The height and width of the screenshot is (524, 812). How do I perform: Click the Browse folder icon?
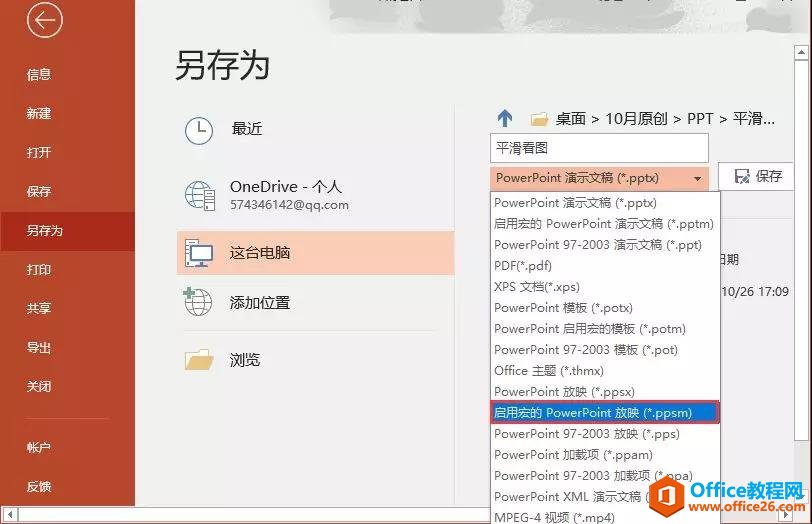point(199,360)
